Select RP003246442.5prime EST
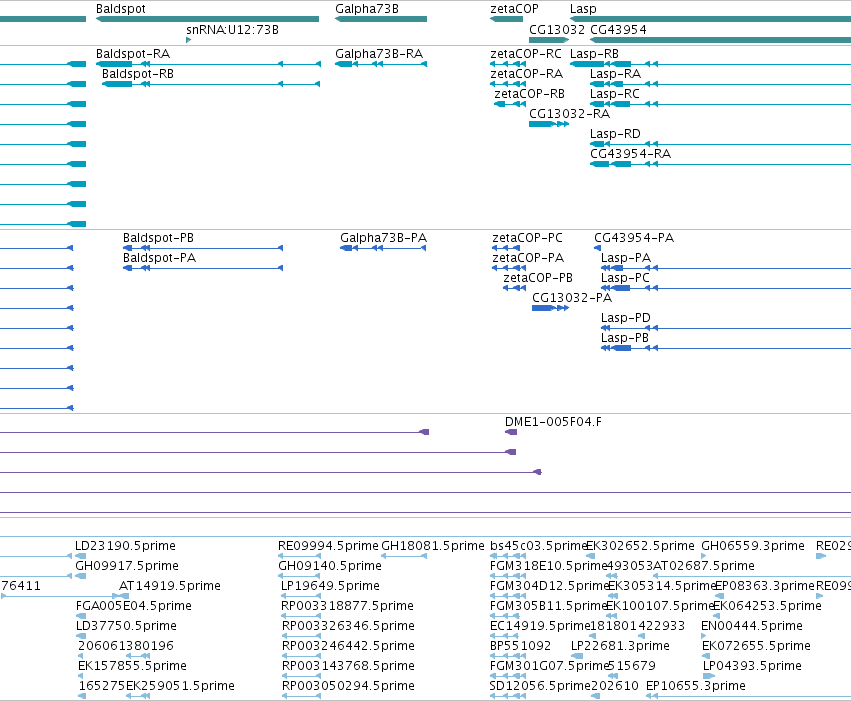Image resolution: width=851 pixels, height=701 pixels. click(x=301, y=656)
